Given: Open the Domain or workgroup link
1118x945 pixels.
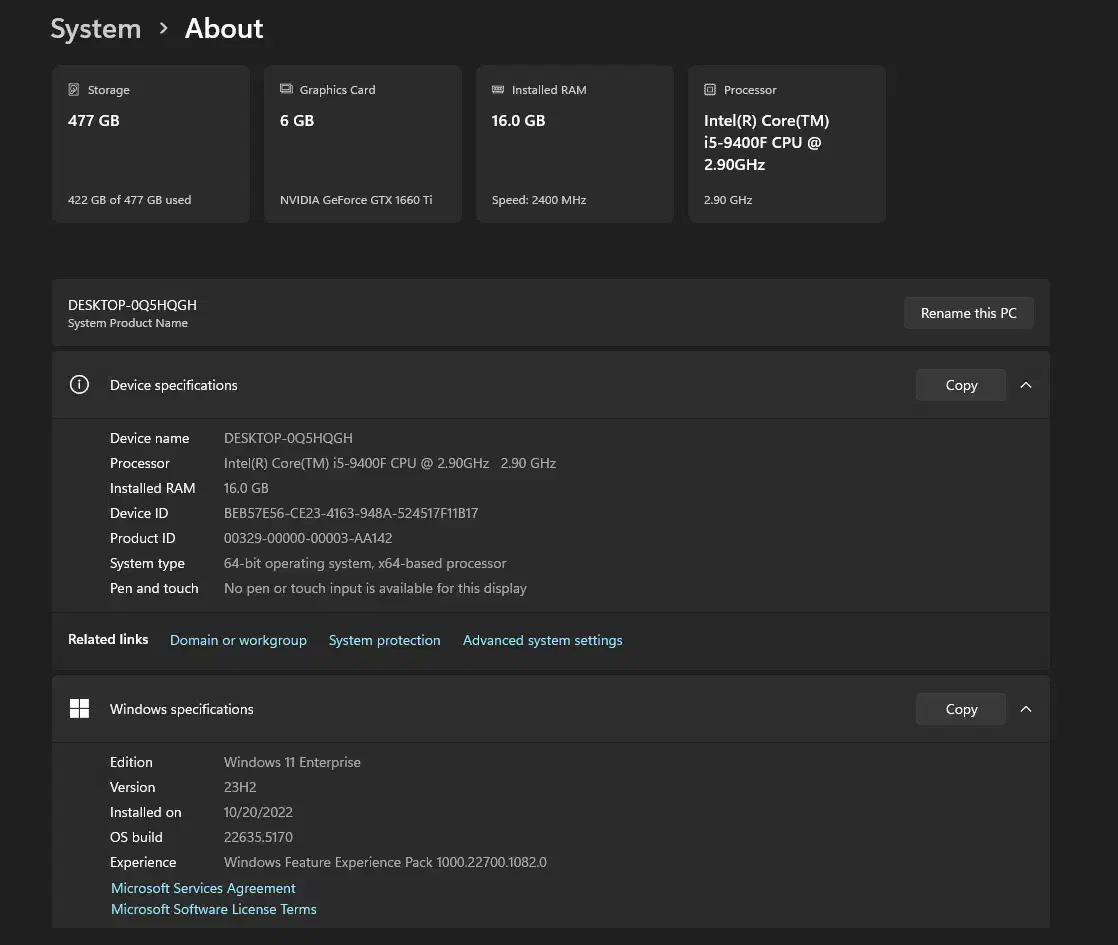Looking at the screenshot, I should [x=238, y=640].
